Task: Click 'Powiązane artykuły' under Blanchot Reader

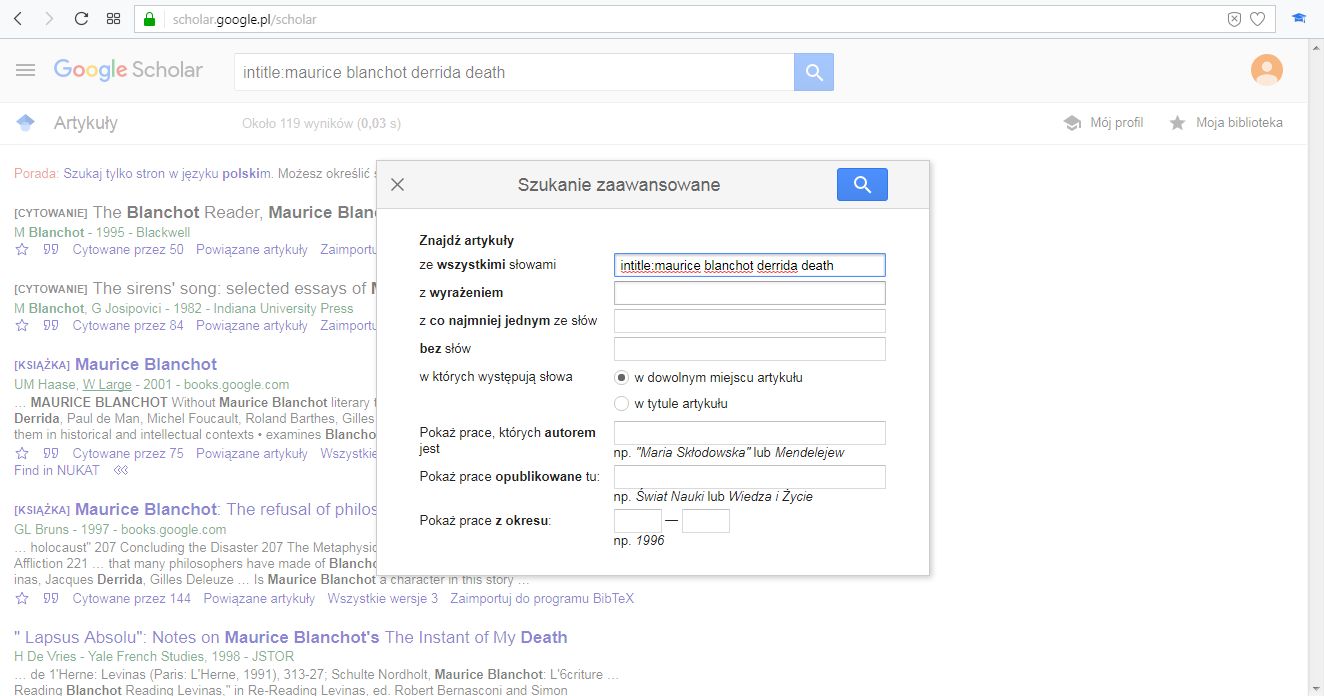Action: [x=252, y=249]
